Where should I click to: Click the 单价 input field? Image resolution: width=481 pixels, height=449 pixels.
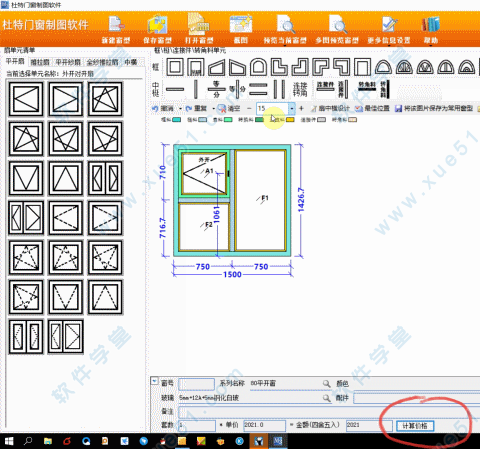pos(264,425)
